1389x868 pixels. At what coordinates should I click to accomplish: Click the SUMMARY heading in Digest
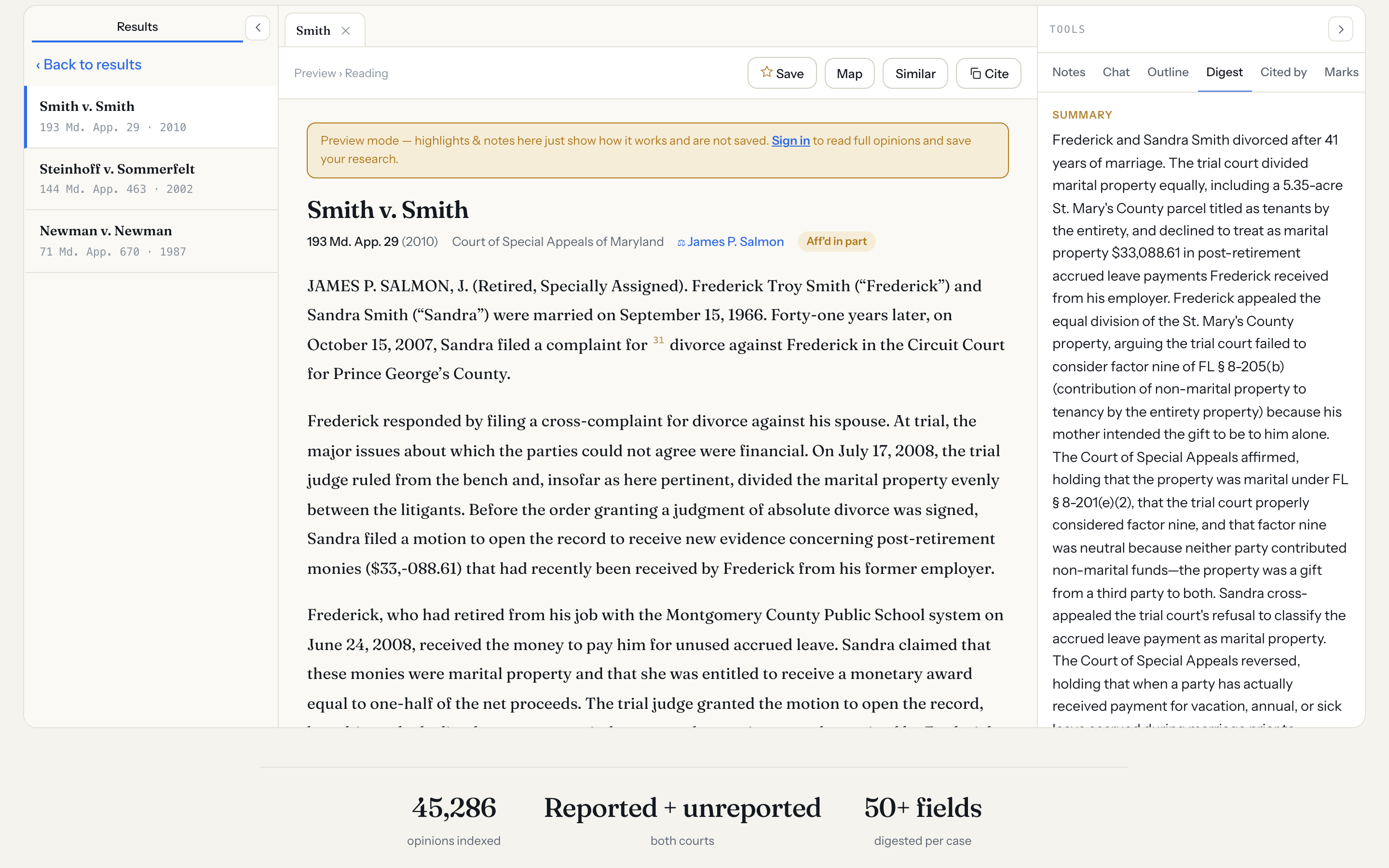pos(1082,115)
